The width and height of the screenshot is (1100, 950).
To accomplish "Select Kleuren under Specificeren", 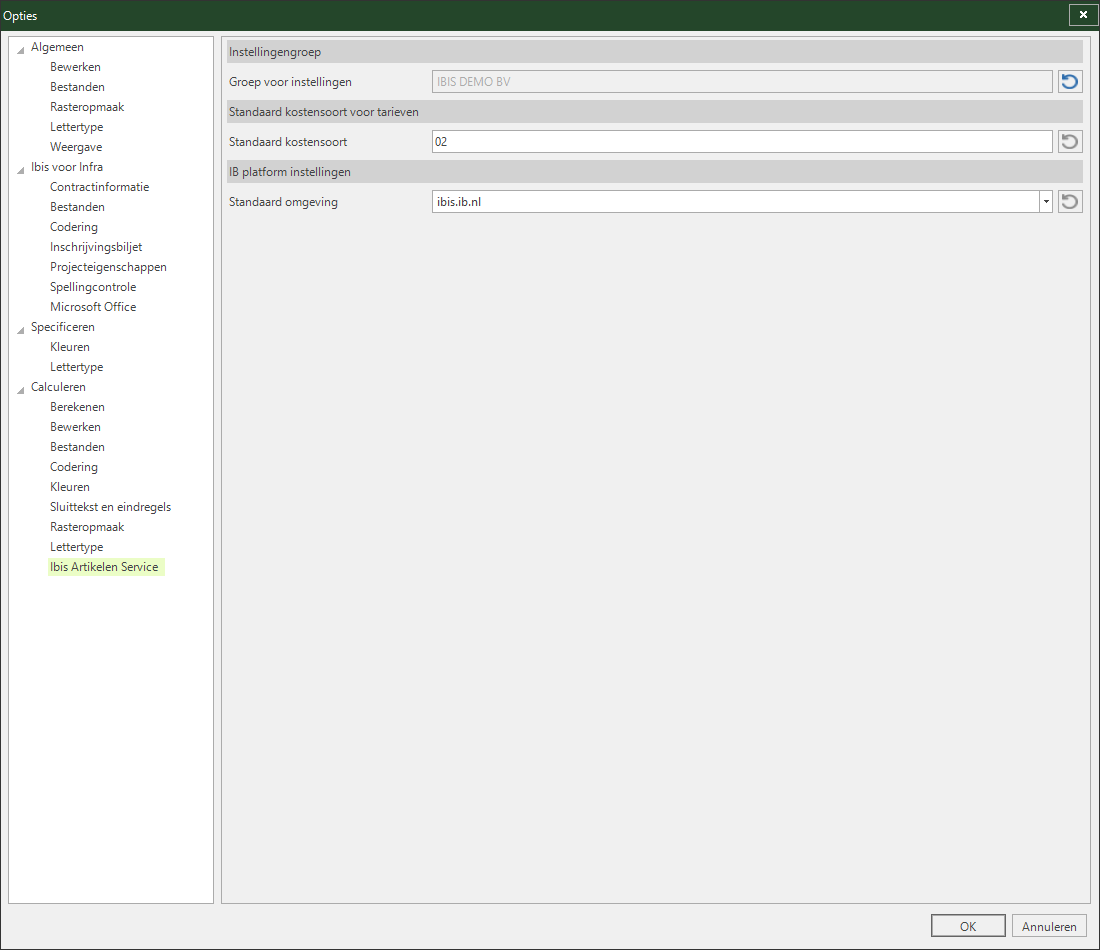I will point(69,347).
